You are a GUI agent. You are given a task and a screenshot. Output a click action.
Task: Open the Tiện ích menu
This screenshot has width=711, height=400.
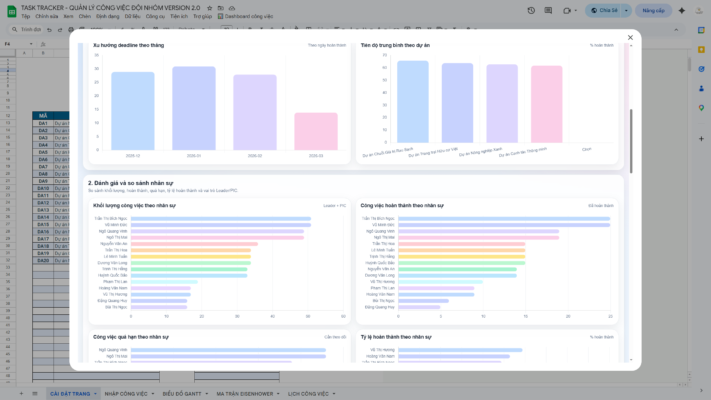tap(179, 16)
